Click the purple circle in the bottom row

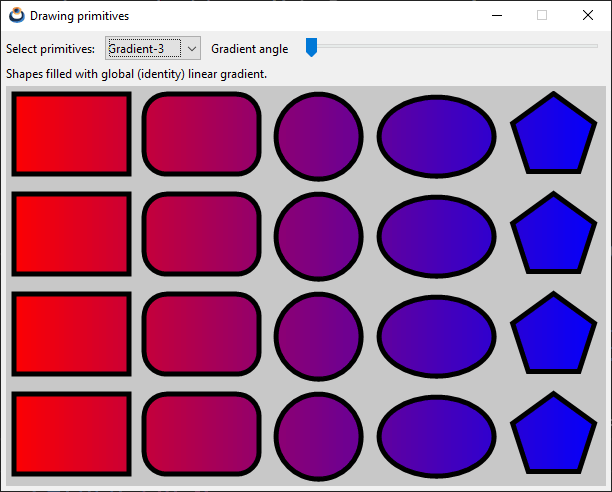(x=318, y=435)
